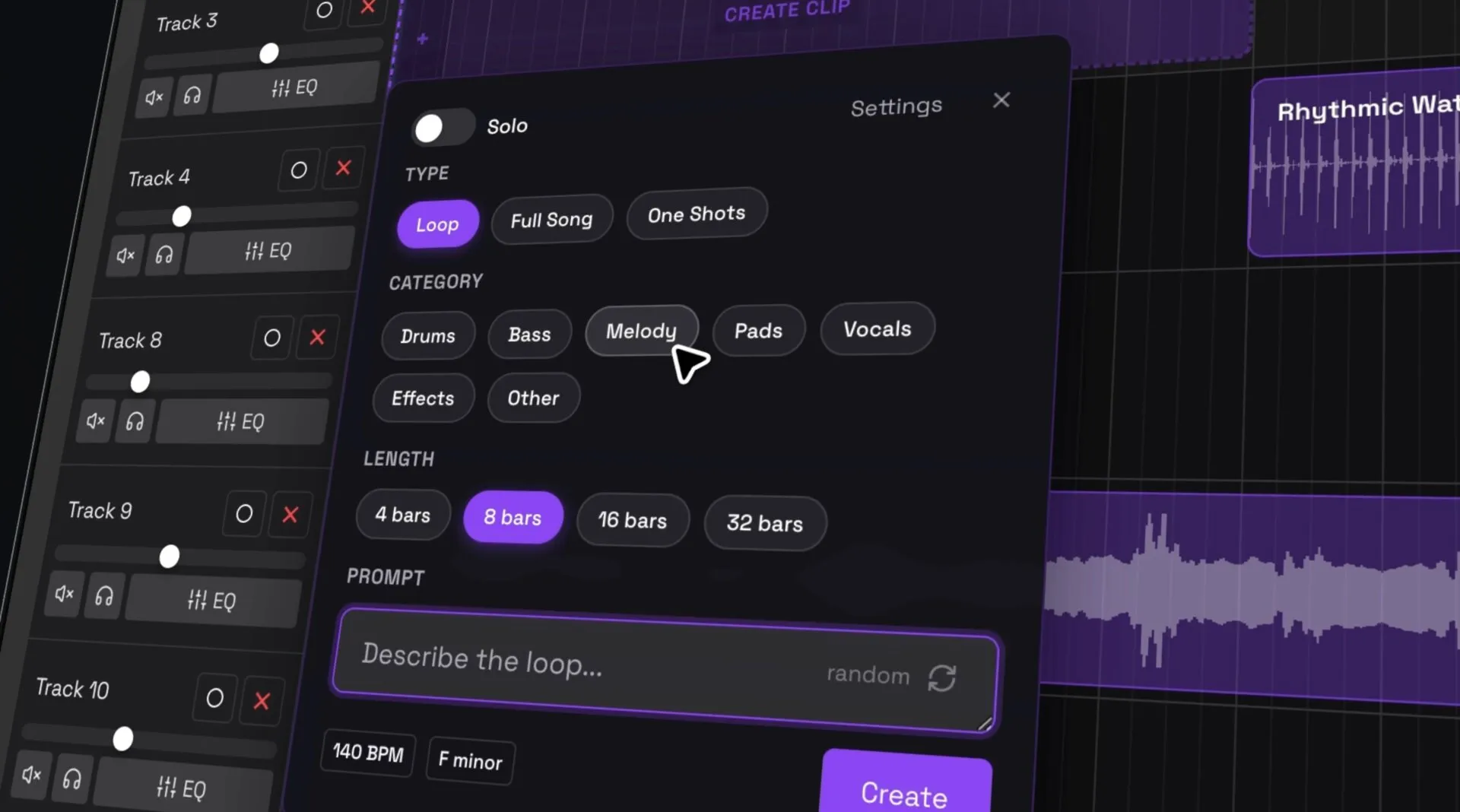Open EQ for Track 4
This screenshot has width=1460, height=812.
point(269,250)
